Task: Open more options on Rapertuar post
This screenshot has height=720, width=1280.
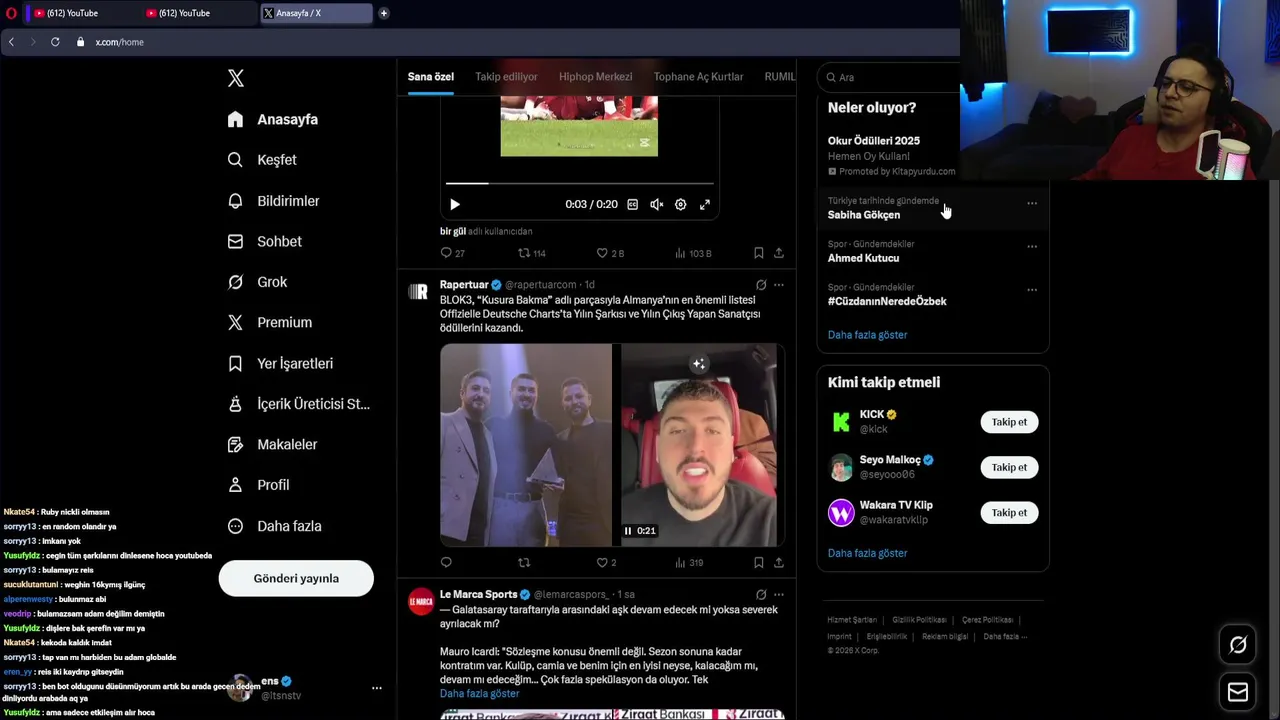Action: point(779,285)
